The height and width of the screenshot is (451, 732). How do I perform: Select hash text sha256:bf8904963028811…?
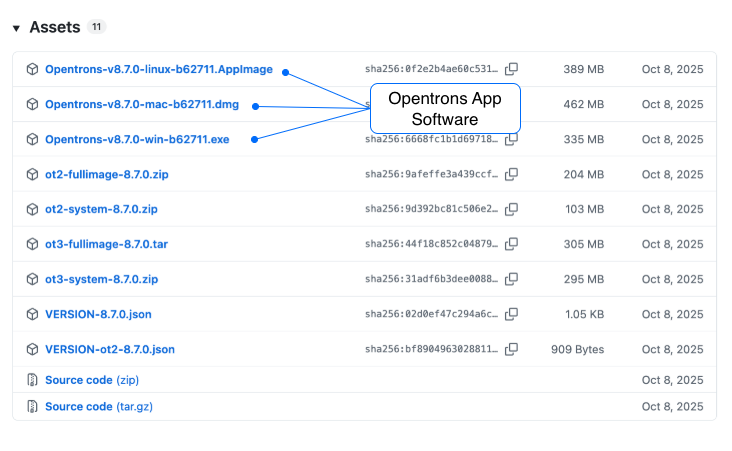(432, 349)
